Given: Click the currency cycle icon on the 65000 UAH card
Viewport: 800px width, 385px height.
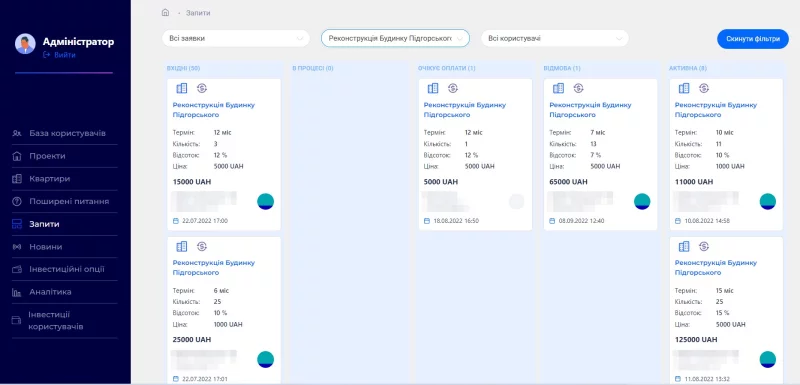Looking at the screenshot, I should click(x=578, y=88).
